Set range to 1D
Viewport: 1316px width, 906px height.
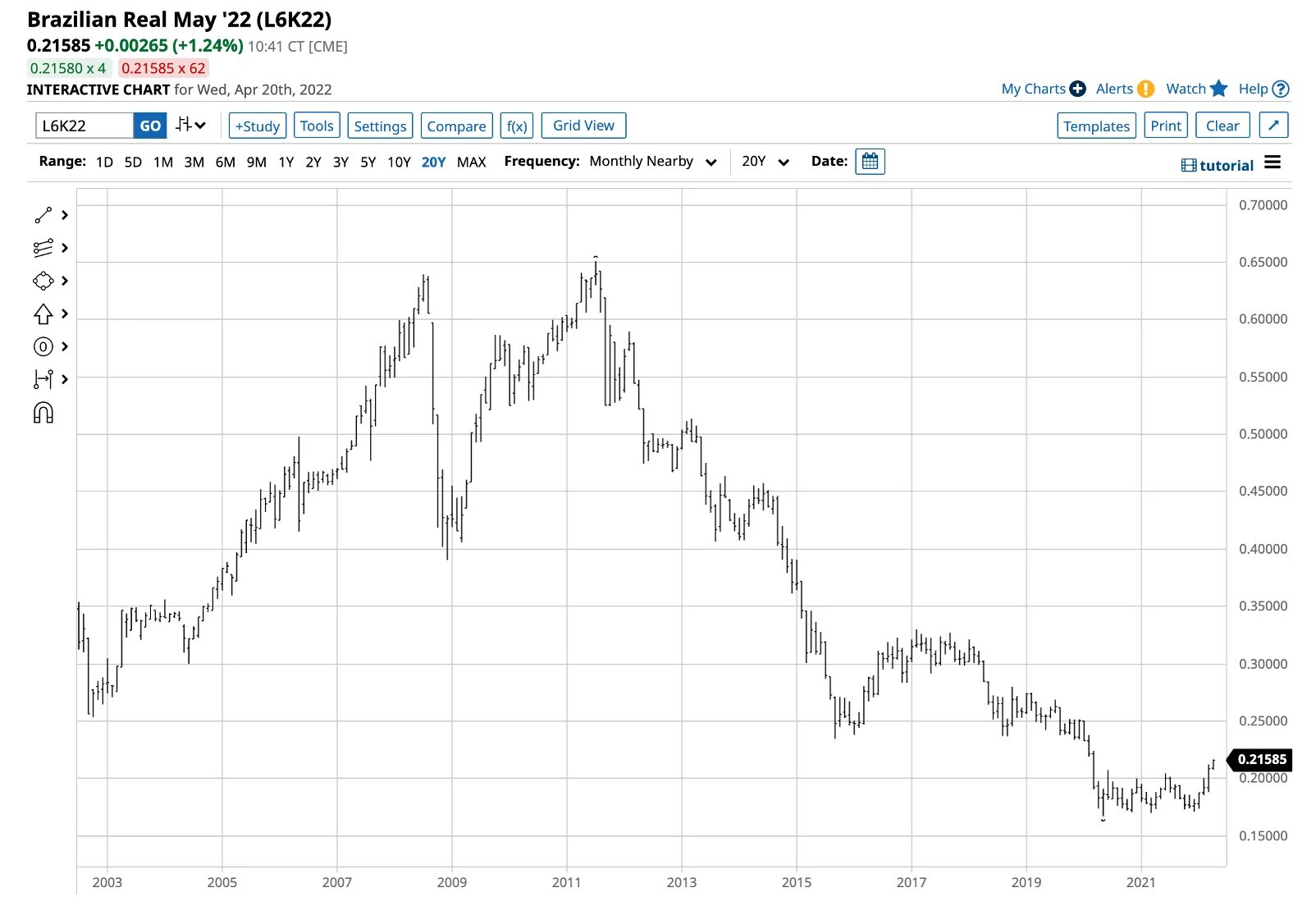(x=104, y=162)
